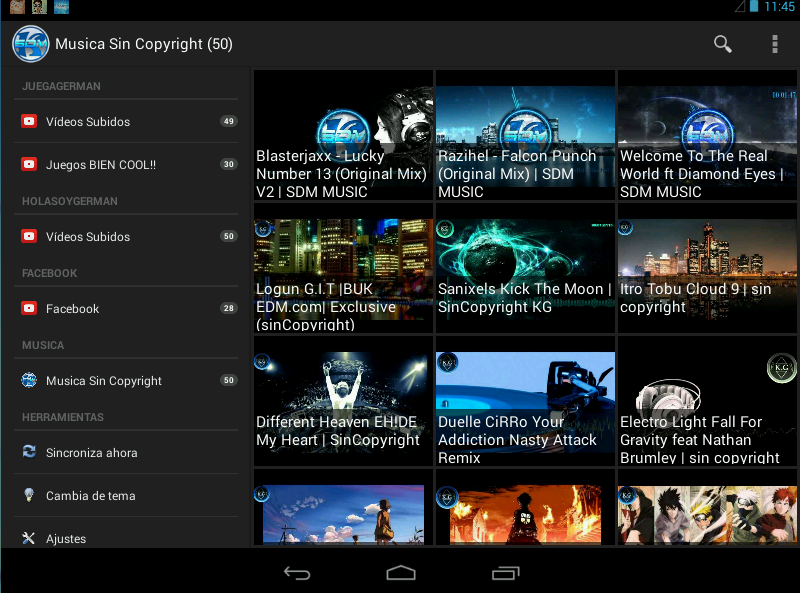Screen dimensions: 800x593
Task: Open Sanixels Kick The Moon video
Action: (525, 268)
